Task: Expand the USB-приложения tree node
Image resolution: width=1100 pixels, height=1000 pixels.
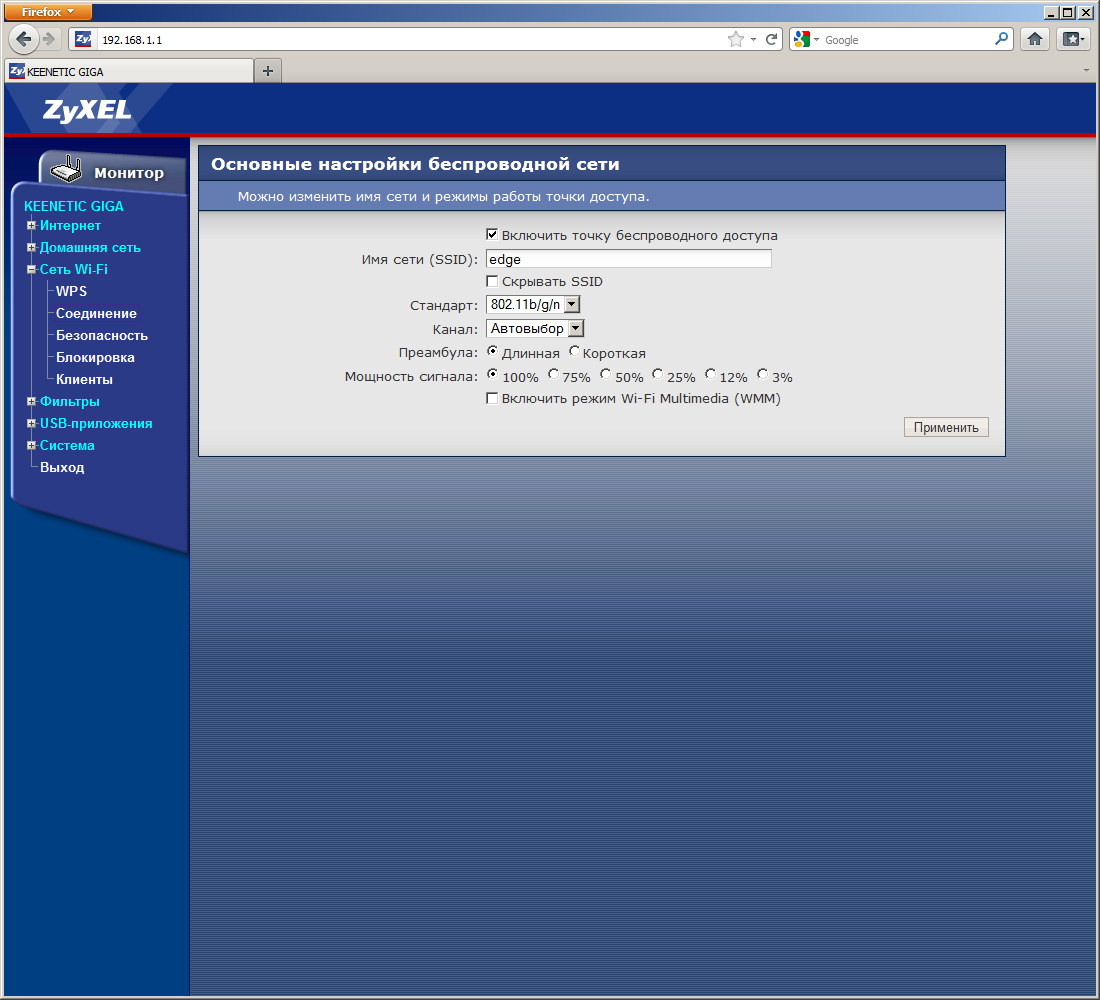Action: point(32,423)
